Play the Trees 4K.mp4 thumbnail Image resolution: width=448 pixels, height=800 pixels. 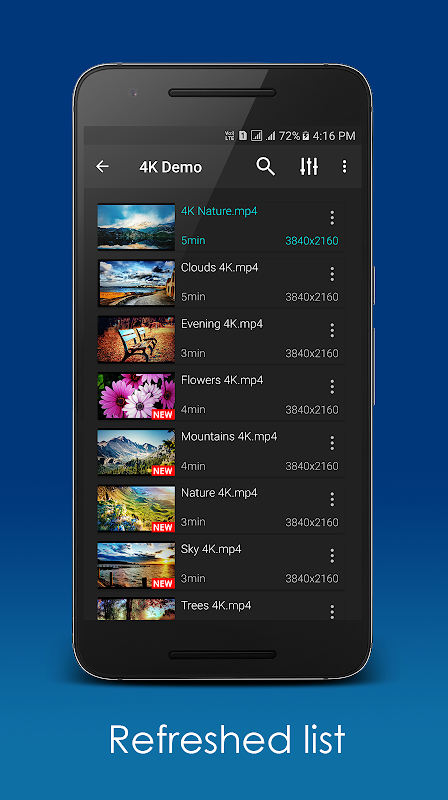click(136, 609)
